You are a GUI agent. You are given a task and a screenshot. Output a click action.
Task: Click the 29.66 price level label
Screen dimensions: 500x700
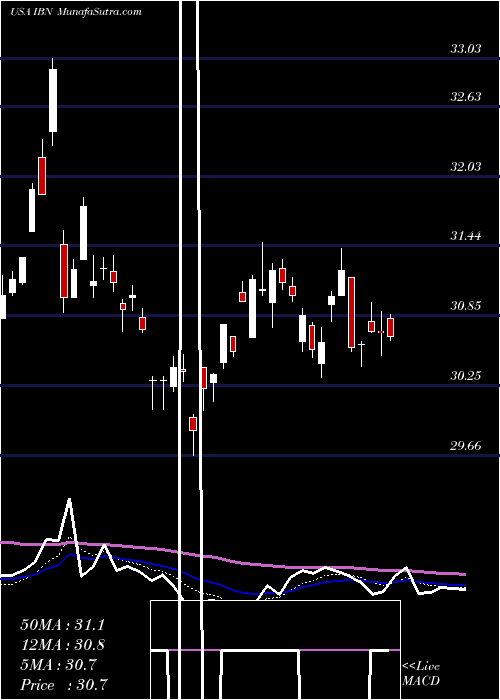point(466,446)
